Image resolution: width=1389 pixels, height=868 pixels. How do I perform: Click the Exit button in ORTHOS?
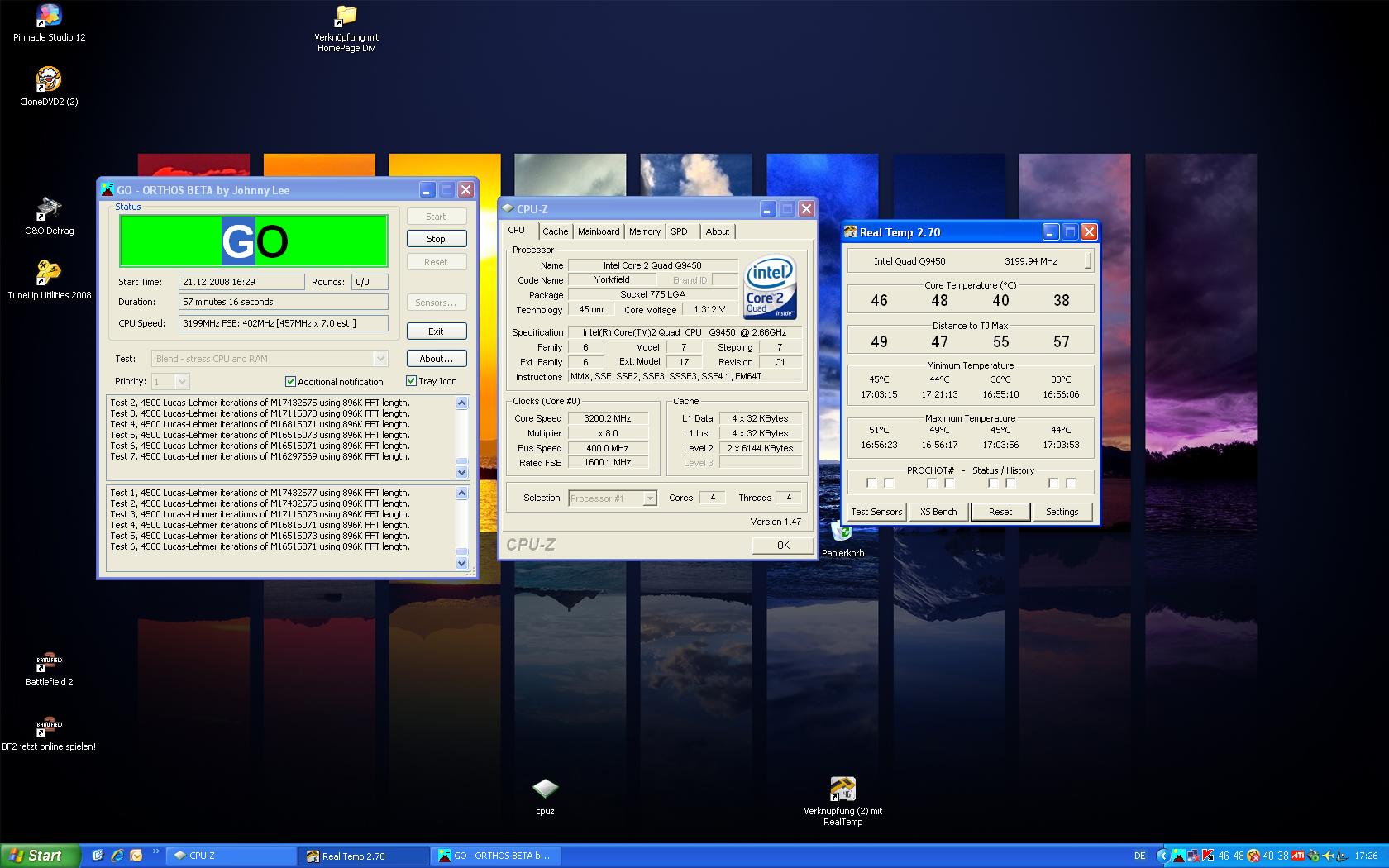[437, 331]
